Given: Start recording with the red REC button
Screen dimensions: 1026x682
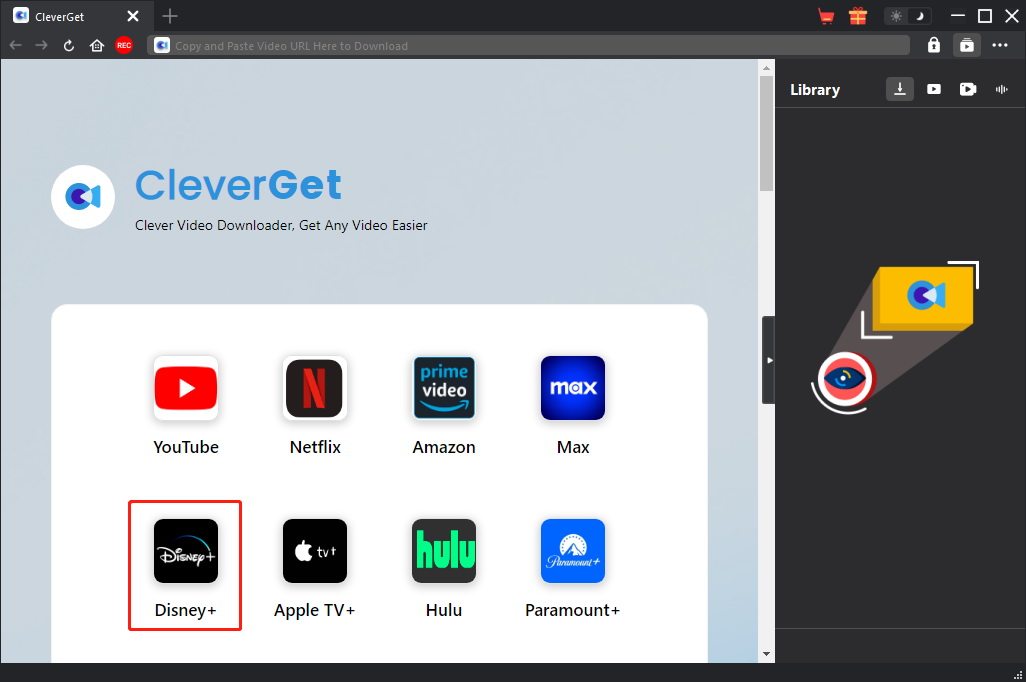Looking at the screenshot, I should click(x=124, y=45).
